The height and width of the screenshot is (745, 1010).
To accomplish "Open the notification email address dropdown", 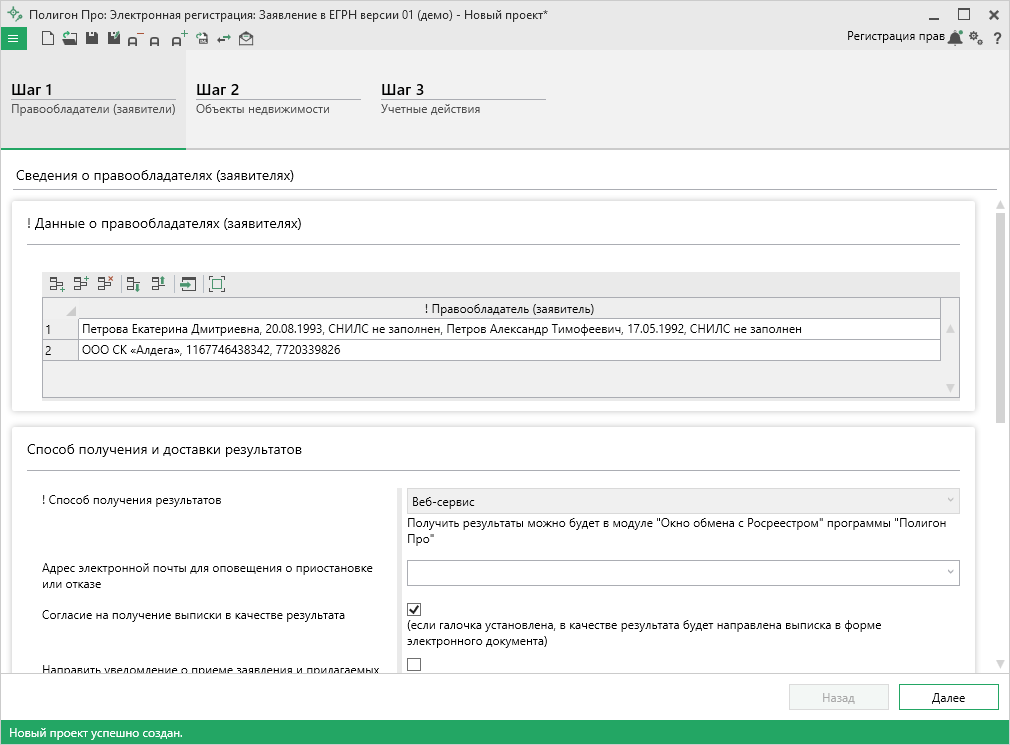I will pos(949,572).
